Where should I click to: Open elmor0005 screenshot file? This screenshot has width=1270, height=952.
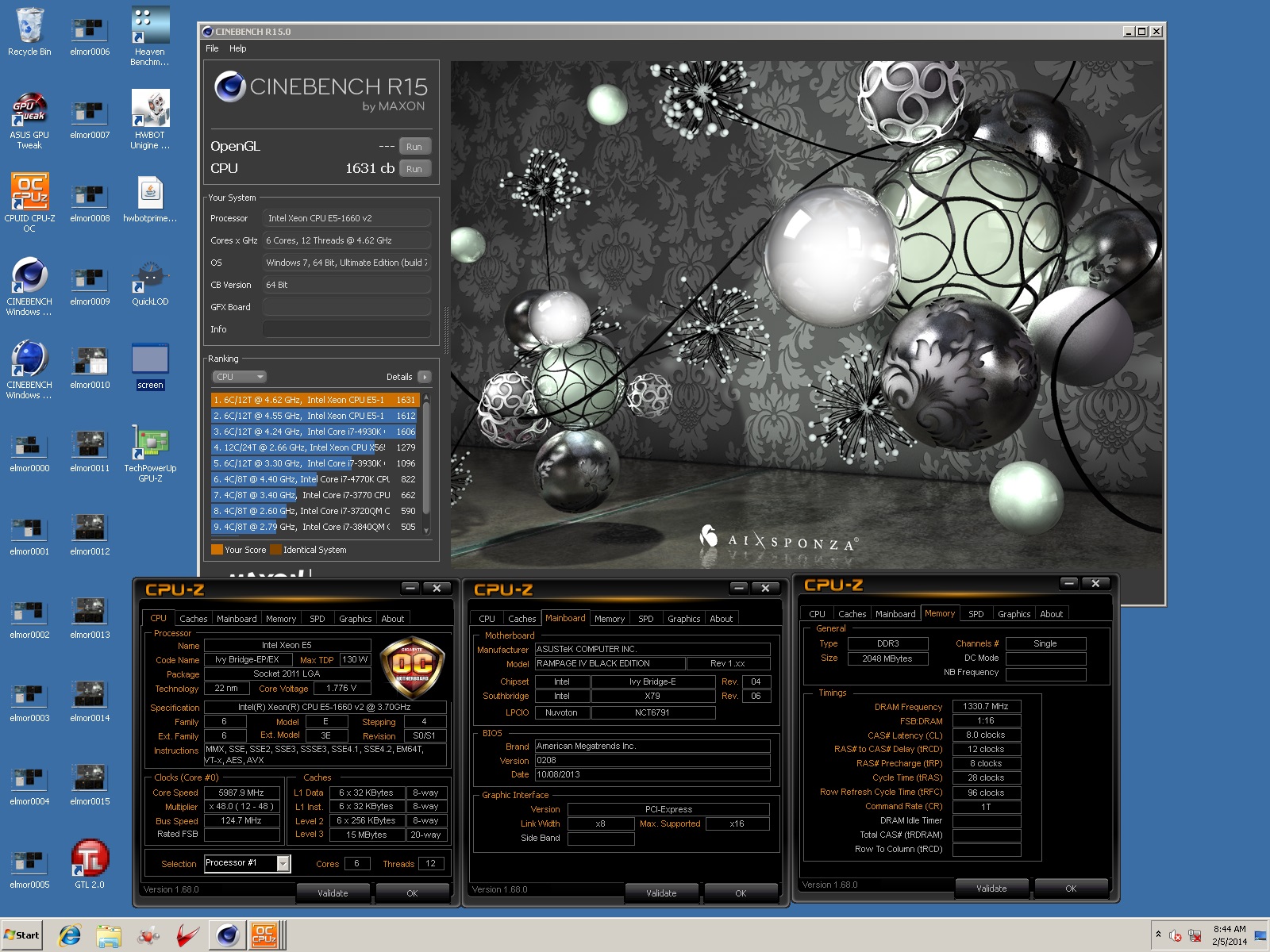click(x=29, y=869)
